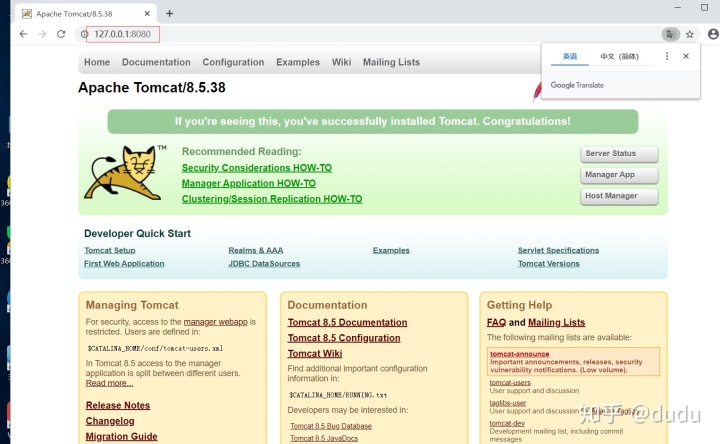Open Wiki in the navigation bar

pyautogui.click(x=342, y=62)
